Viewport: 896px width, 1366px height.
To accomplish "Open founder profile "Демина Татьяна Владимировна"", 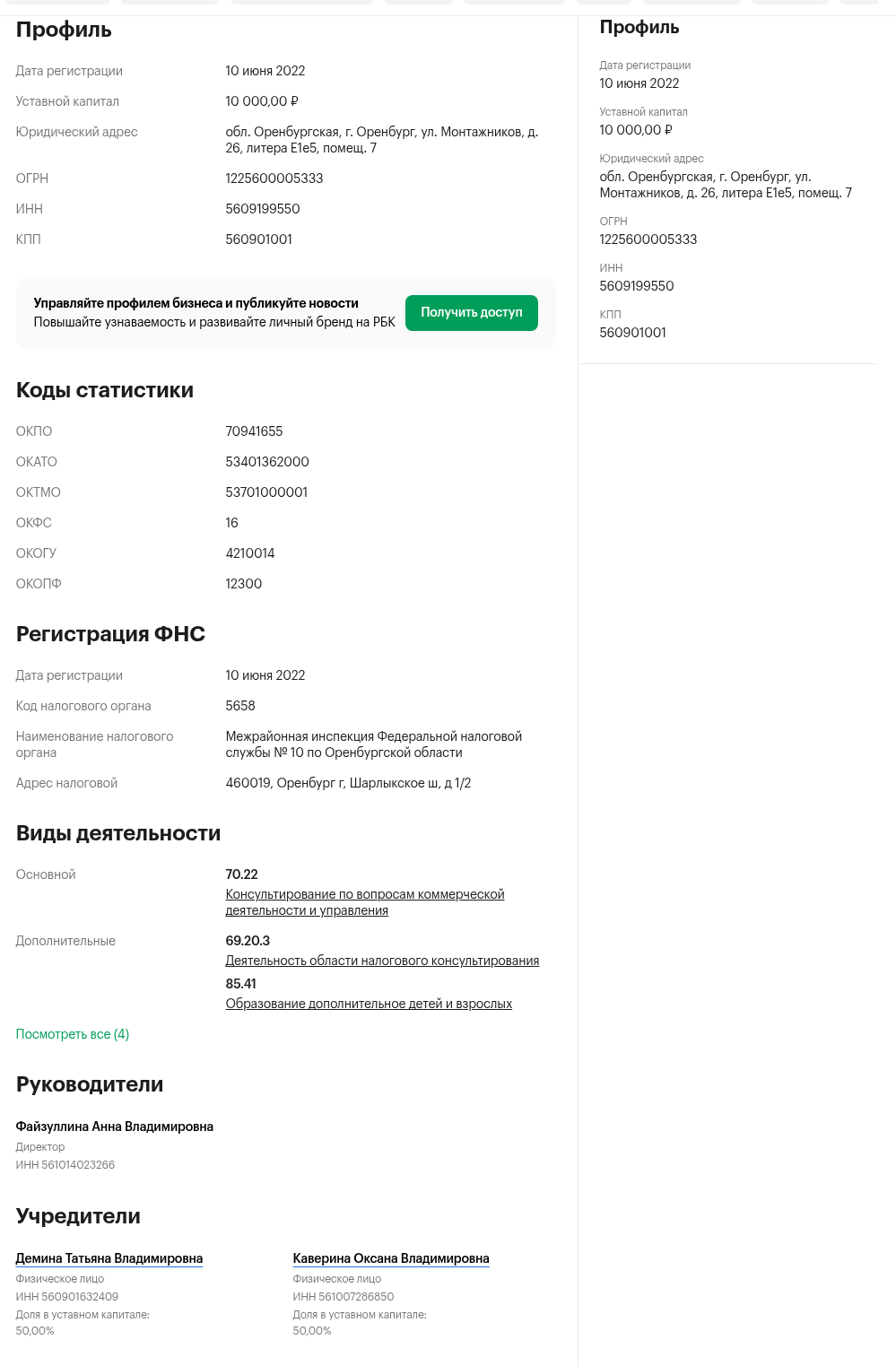I will pos(109,1258).
